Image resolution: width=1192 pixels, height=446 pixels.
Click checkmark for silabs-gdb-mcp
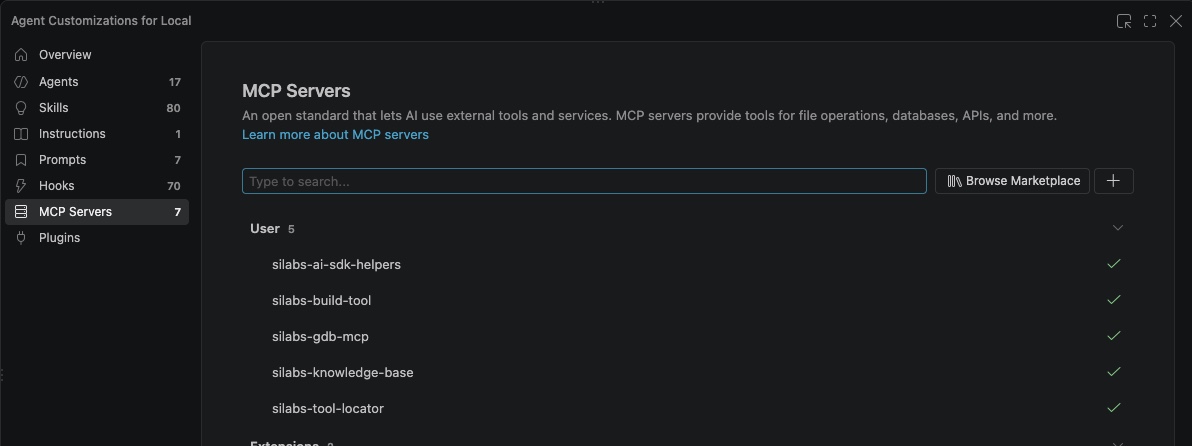coord(1114,336)
